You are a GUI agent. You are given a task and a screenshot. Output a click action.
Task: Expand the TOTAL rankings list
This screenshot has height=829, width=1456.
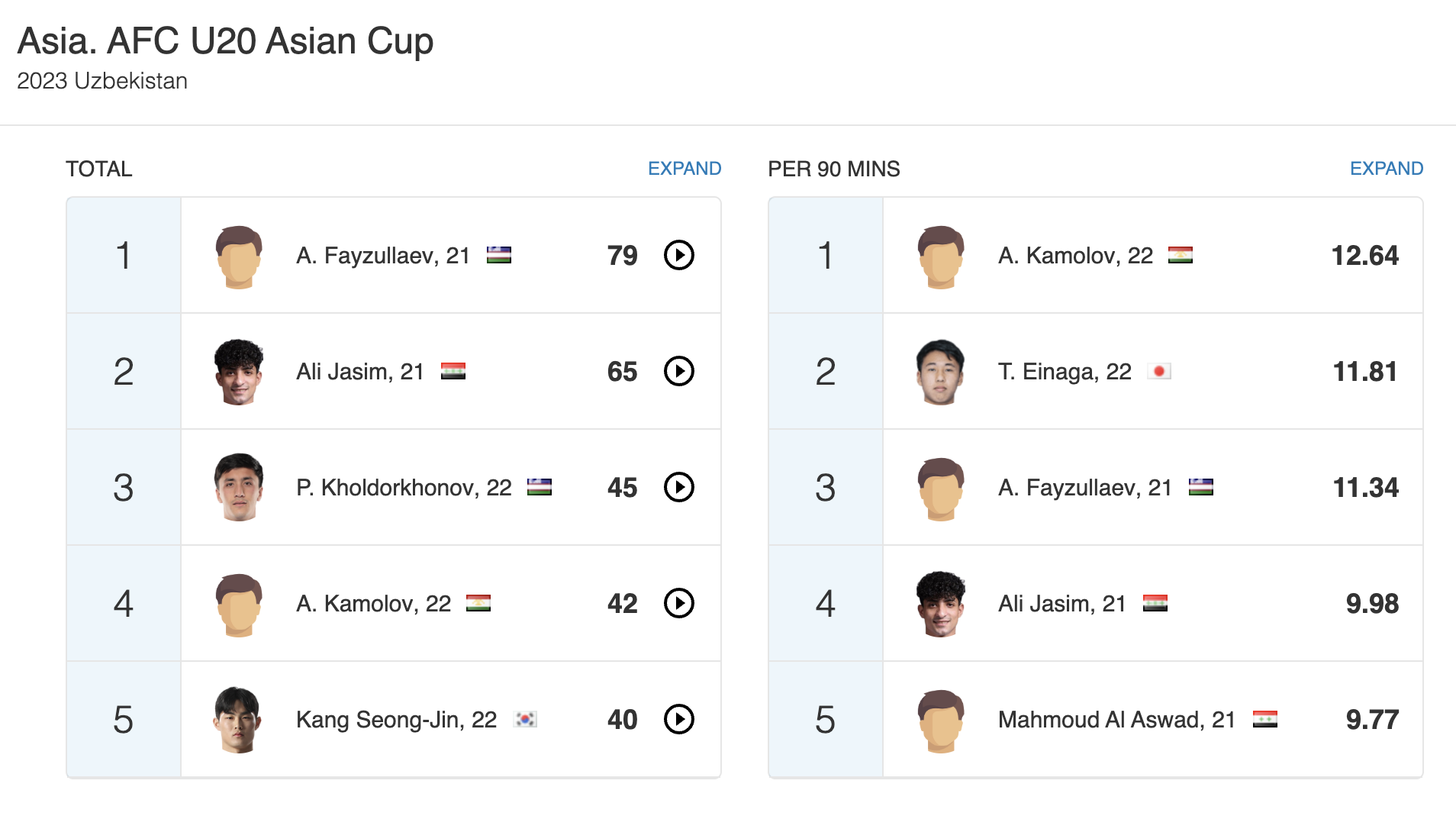tap(684, 169)
